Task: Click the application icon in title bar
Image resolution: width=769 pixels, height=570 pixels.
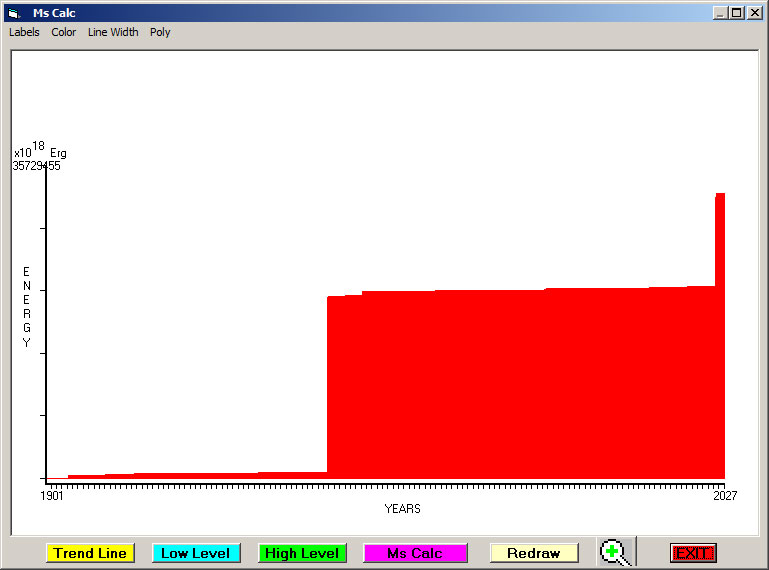Action: 14,13
